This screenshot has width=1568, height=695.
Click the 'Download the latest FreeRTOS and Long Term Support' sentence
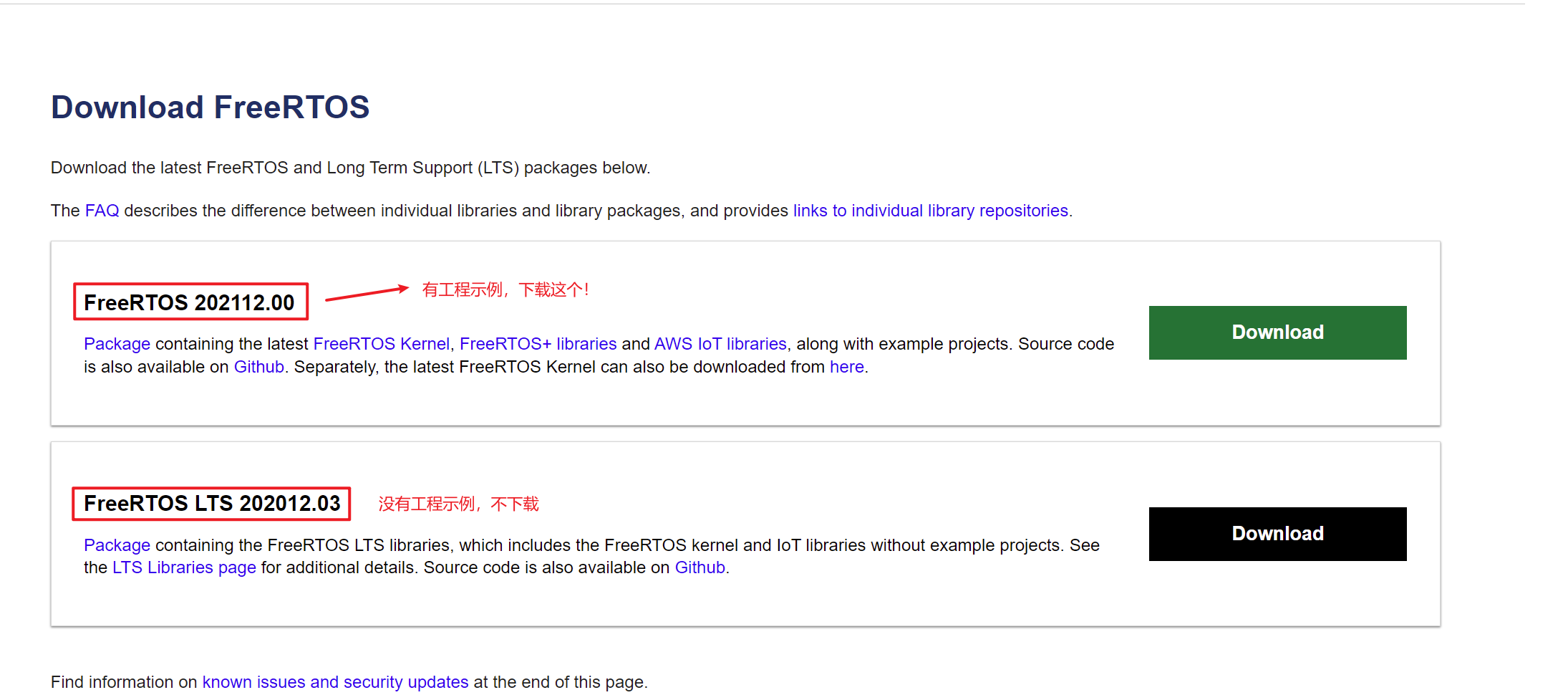pos(350,168)
